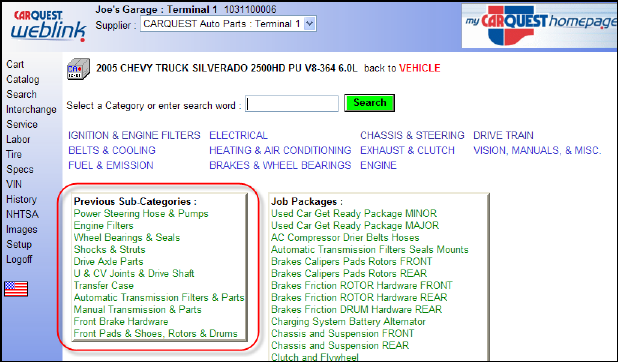Select the Transfer Case sub-category
The width and height of the screenshot is (618, 362).
[x=104, y=285]
